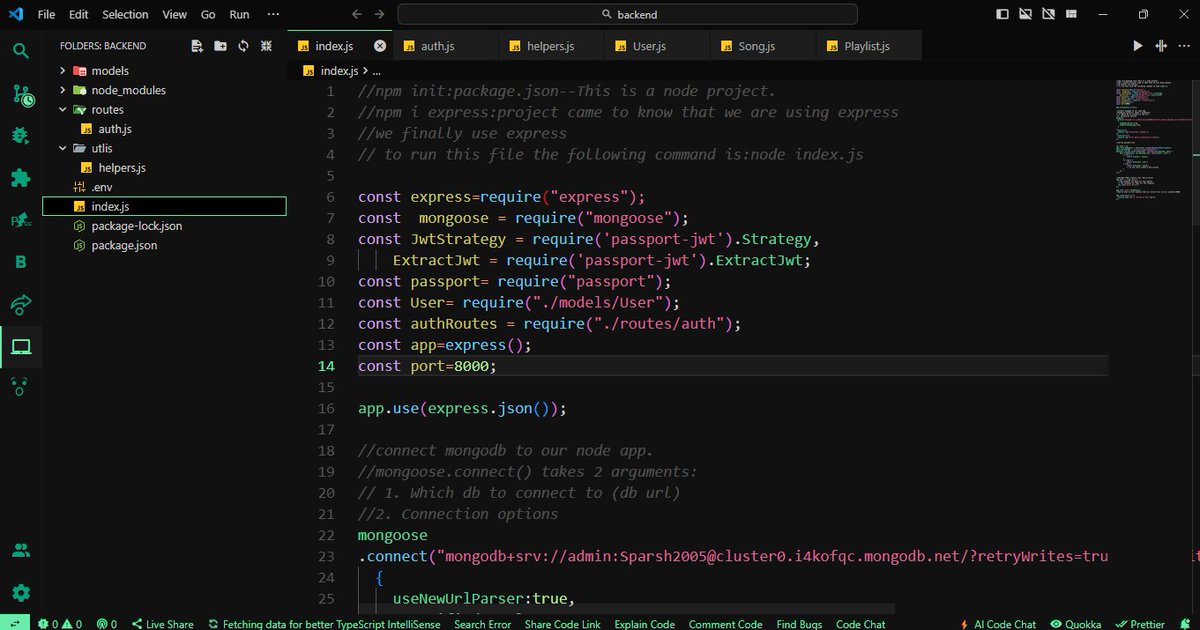Open the Accounts icon in the activity bar
Screen dimensions: 1200x630
click(x=21, y=550)
